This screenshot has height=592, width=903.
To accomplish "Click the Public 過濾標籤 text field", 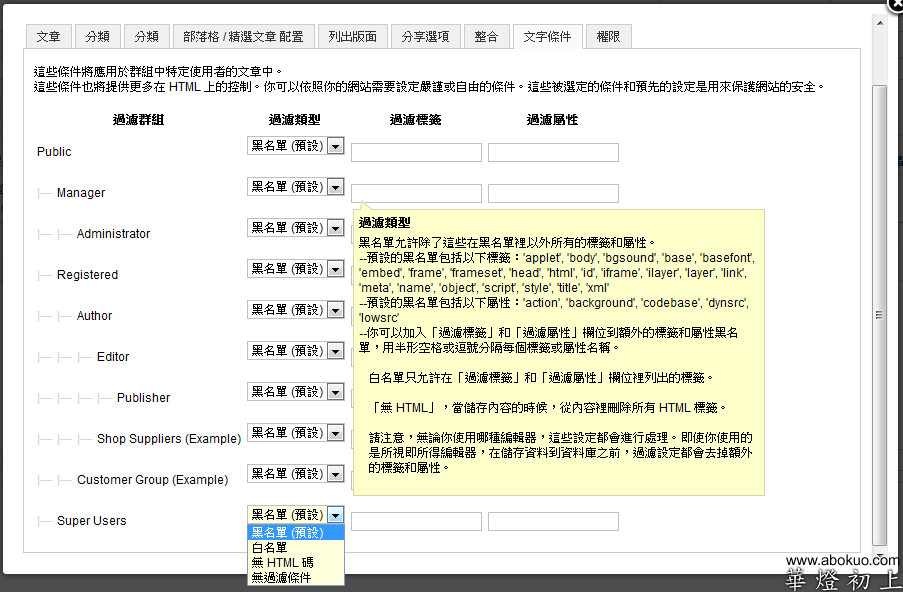I will tap(416, 153).
